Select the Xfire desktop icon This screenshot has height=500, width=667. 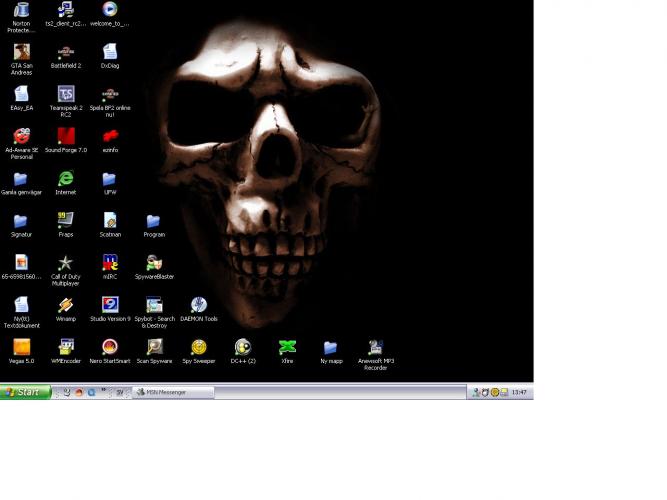(x=287, y=347)
